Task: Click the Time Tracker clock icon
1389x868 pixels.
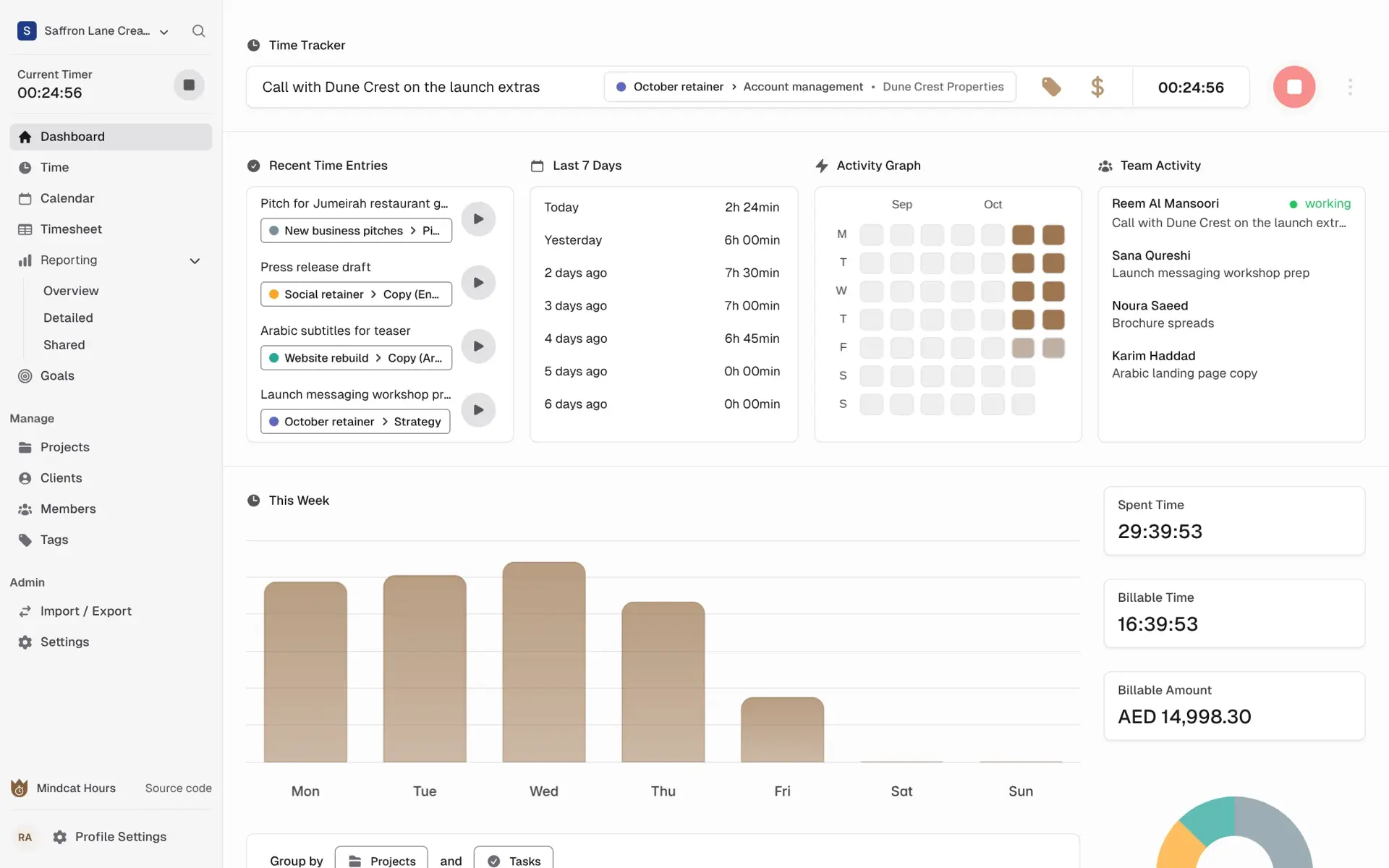Action: 253,46
